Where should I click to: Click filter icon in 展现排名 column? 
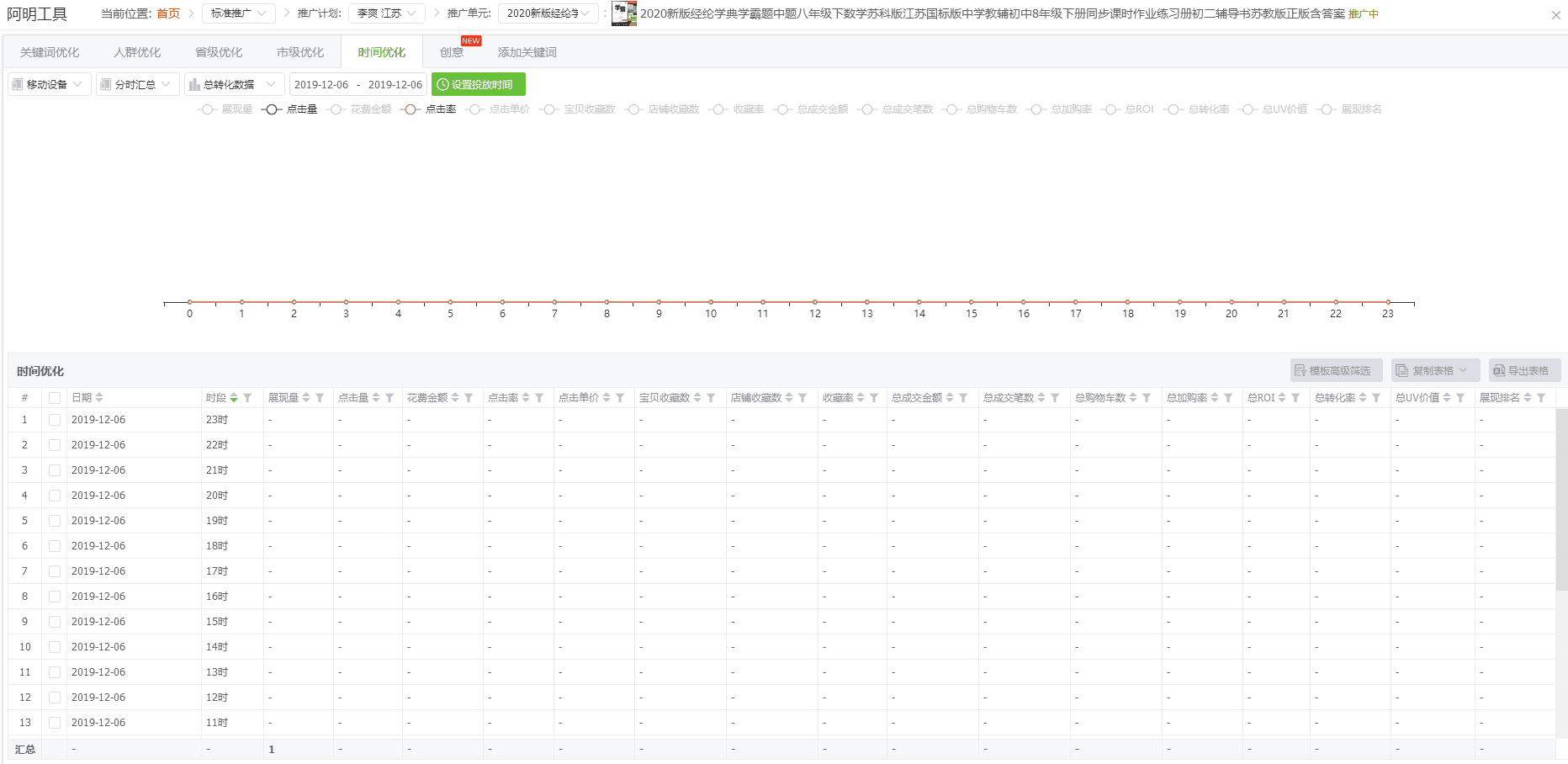[1541, 398]
